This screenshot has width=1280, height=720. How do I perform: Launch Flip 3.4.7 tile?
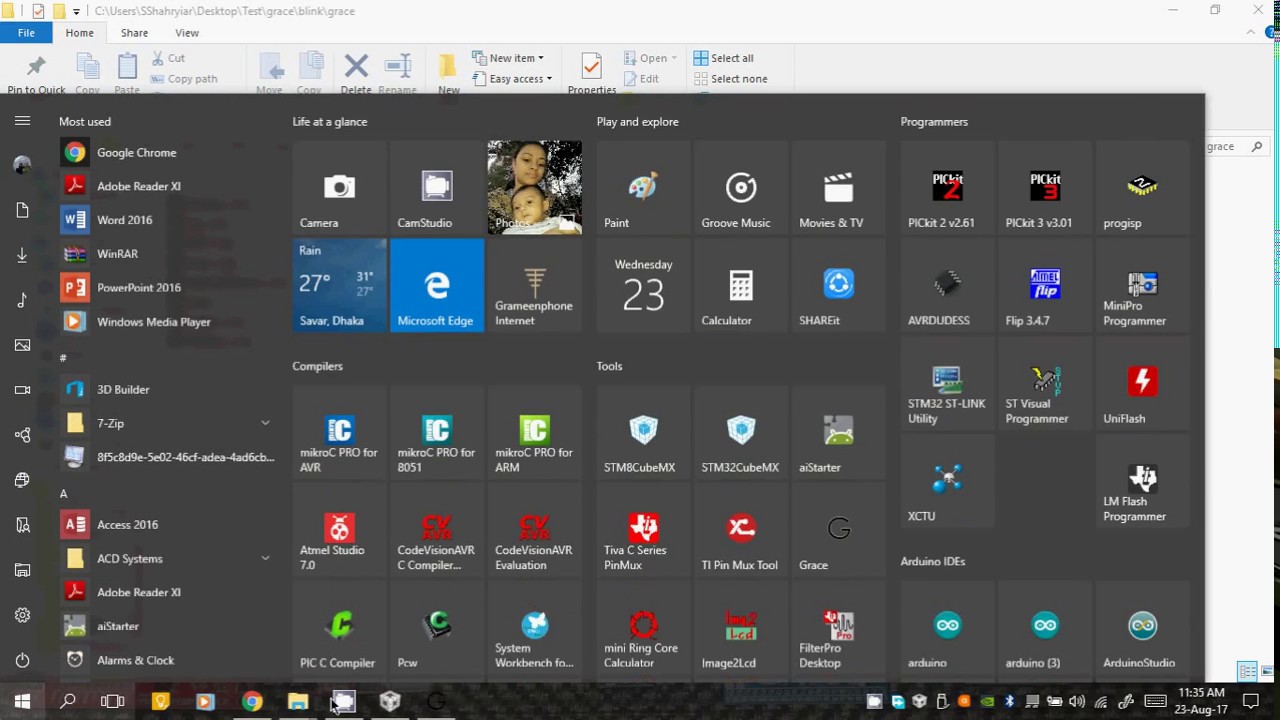(1045, 285)
